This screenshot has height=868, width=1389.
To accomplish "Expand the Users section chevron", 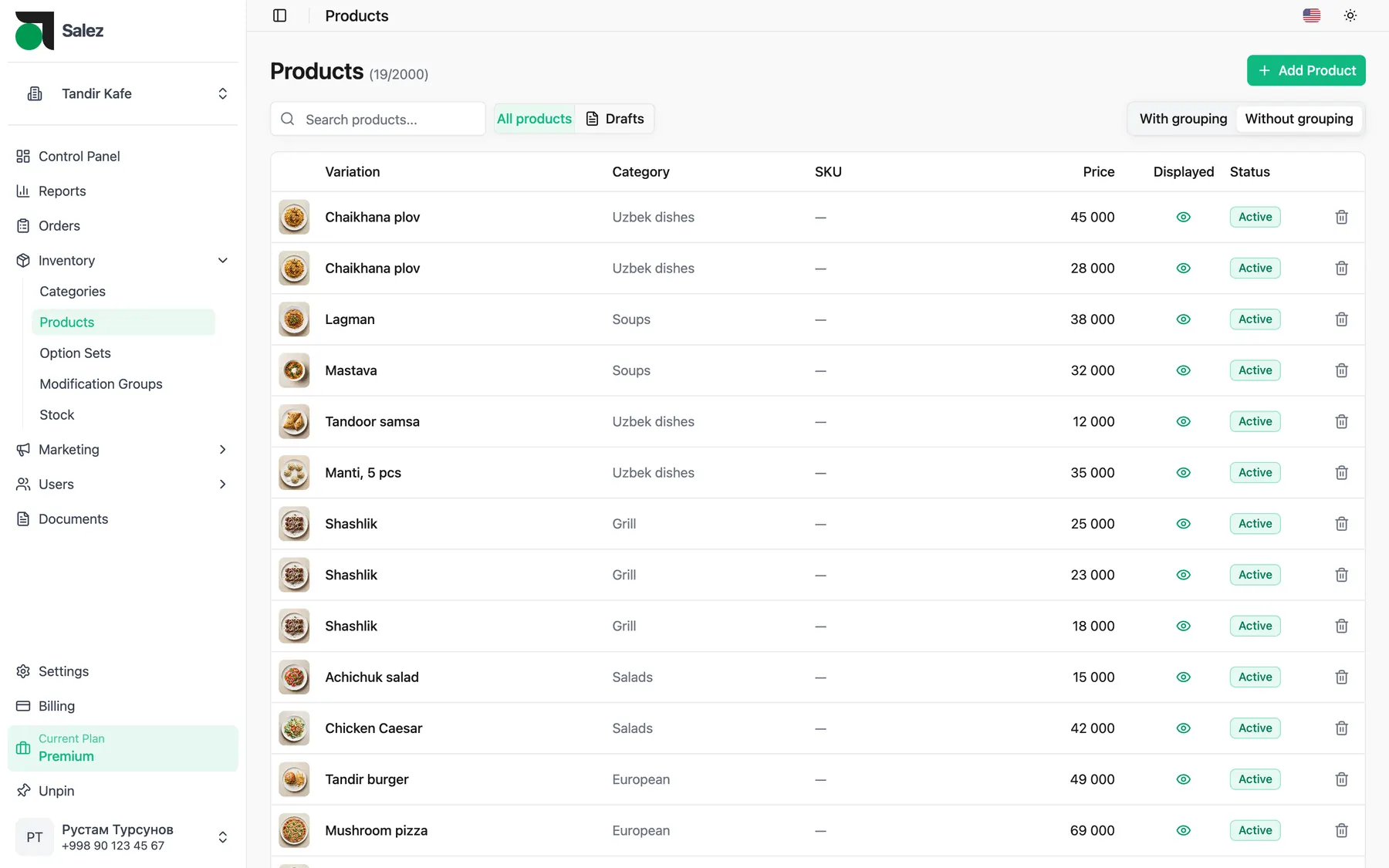I will [x=222, y=484].
